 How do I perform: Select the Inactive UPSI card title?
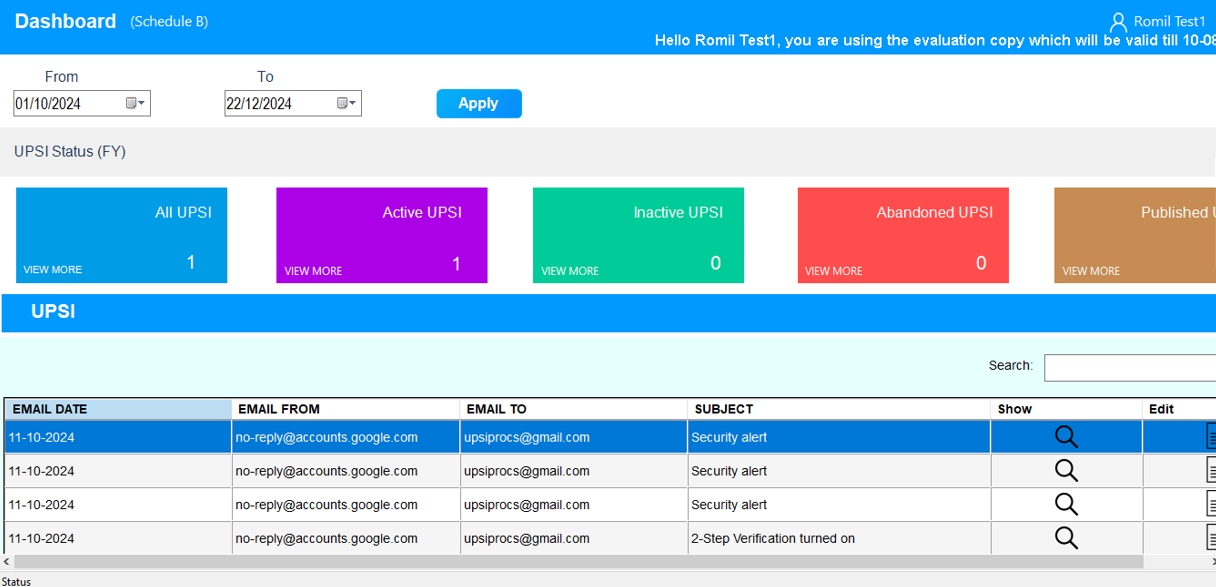pyautogui.click(x=678, y=212)
